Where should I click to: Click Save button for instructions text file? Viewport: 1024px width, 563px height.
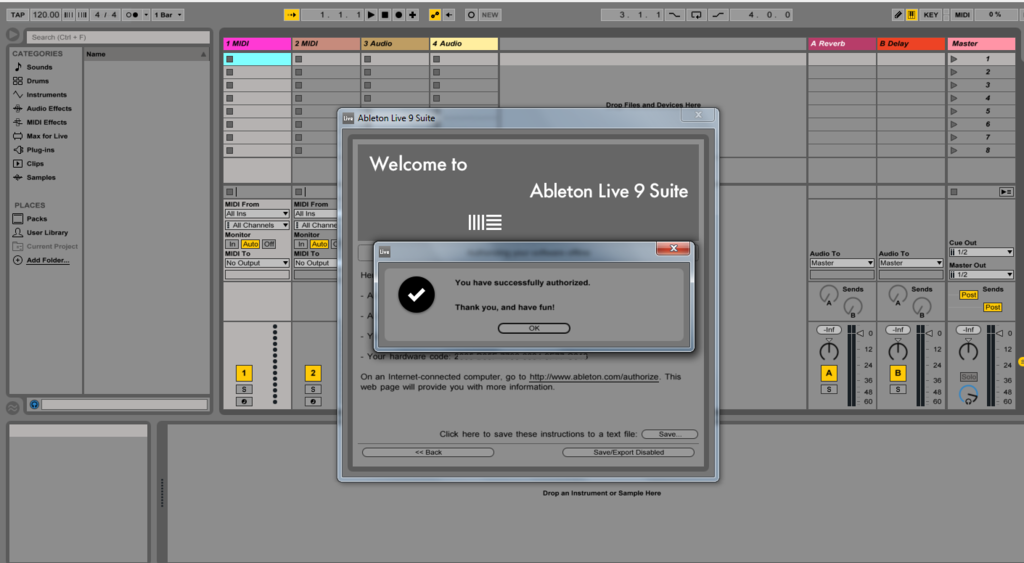(x=669, y=434)
